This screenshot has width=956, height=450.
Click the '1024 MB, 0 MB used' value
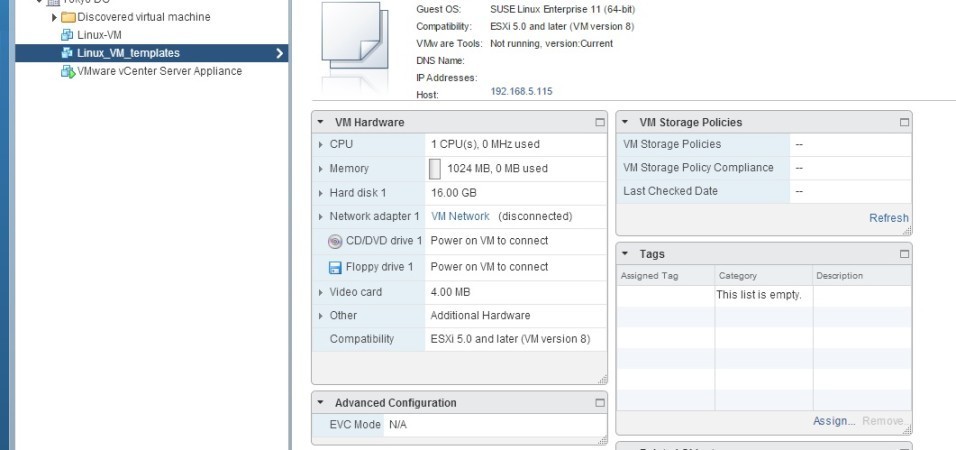pyautogui.click(x=498, y=169)
